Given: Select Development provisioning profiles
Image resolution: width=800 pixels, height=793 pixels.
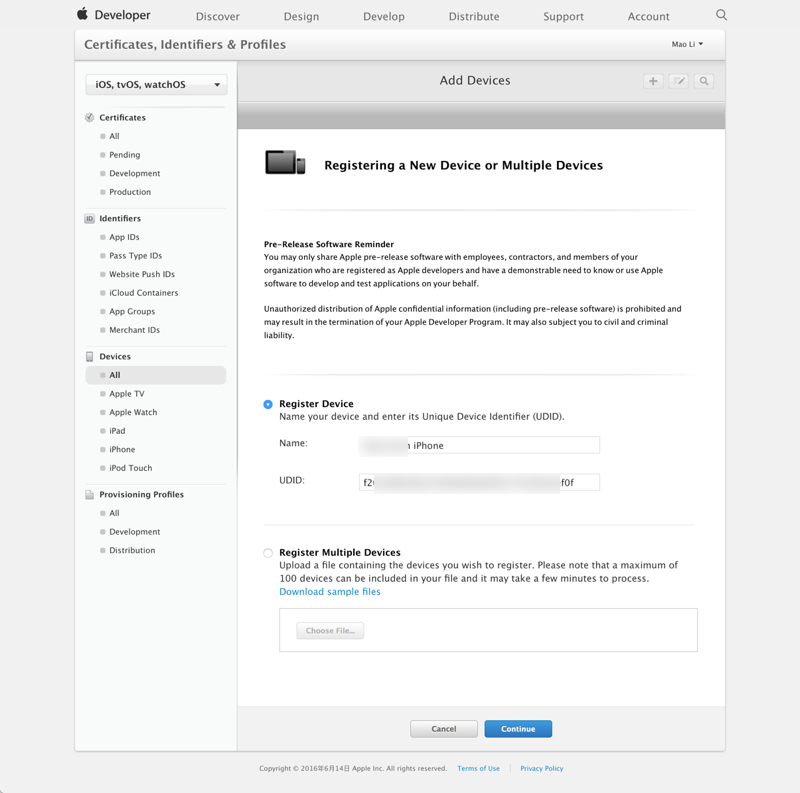Looking at the screenshot, I should 135,532.
